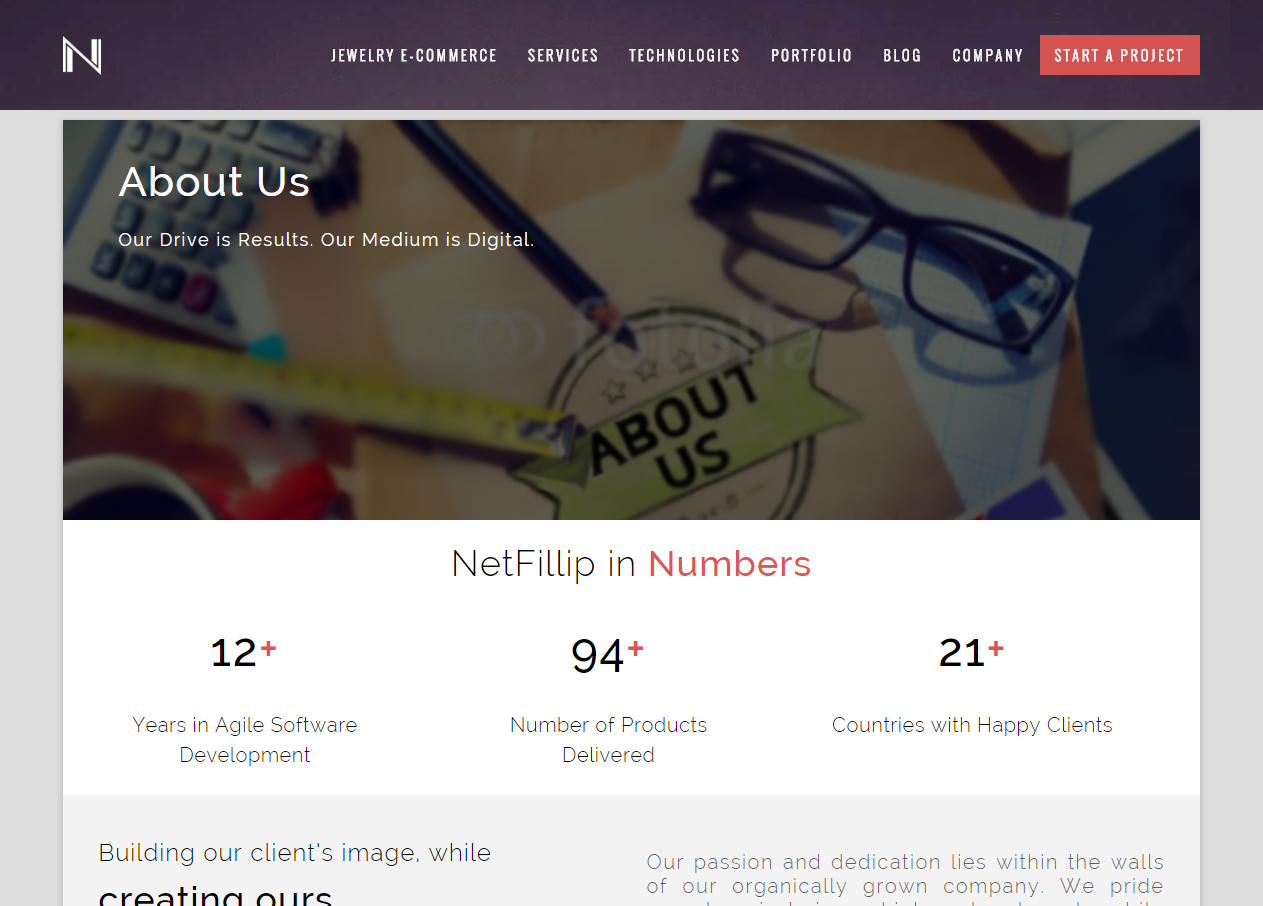Click the NetFillip N logo
The image size is (1263, 906).
[82, 55]
